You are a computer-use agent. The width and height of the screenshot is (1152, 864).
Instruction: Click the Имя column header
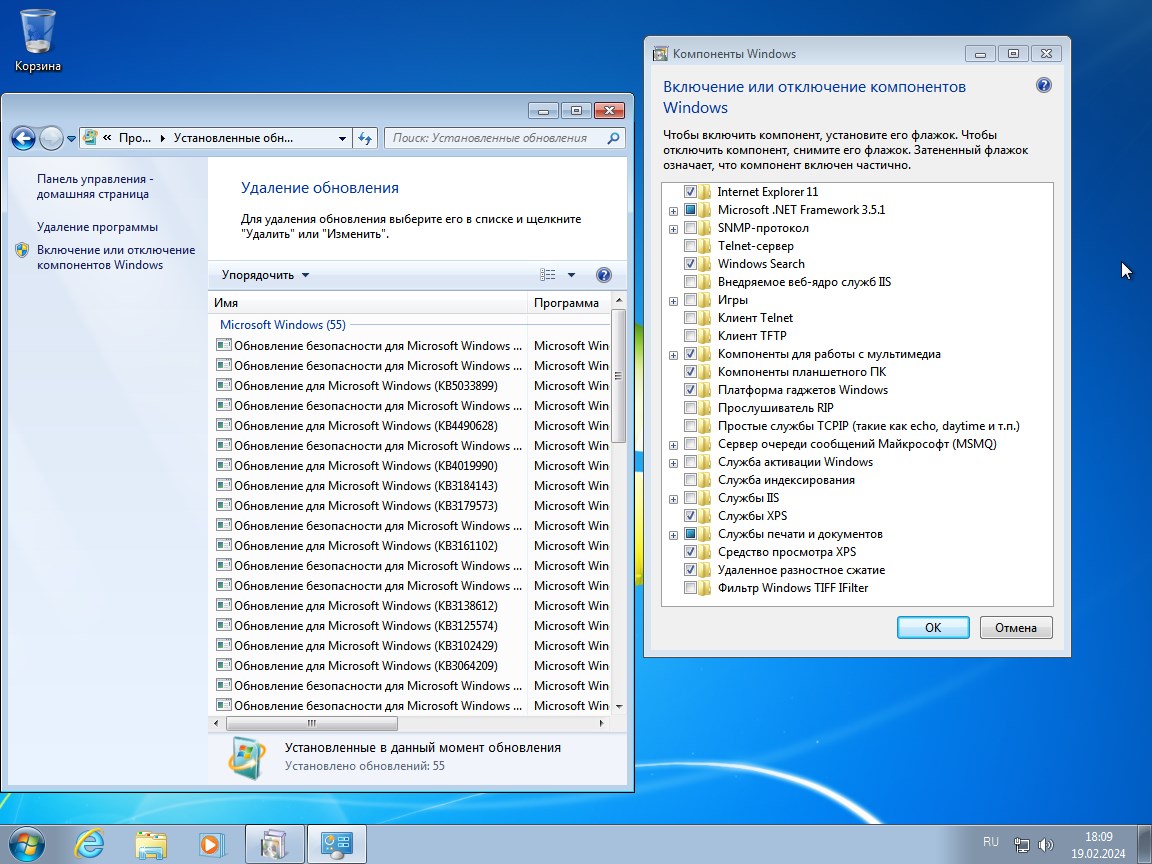pyautogui.click(x=366, y=303)
